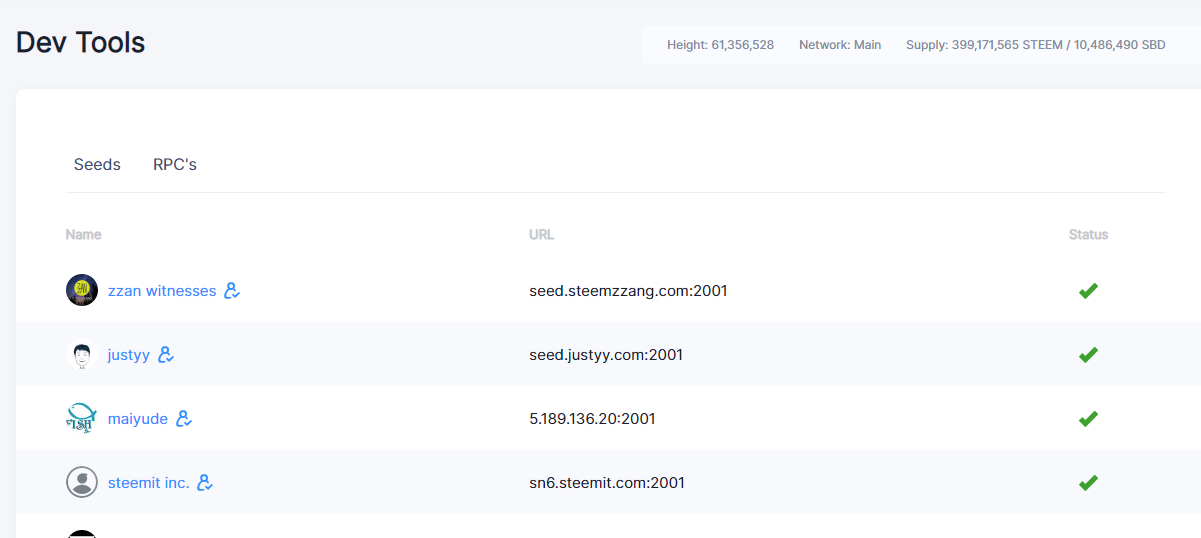Click the justyy avatar image

tap(82, 354)
